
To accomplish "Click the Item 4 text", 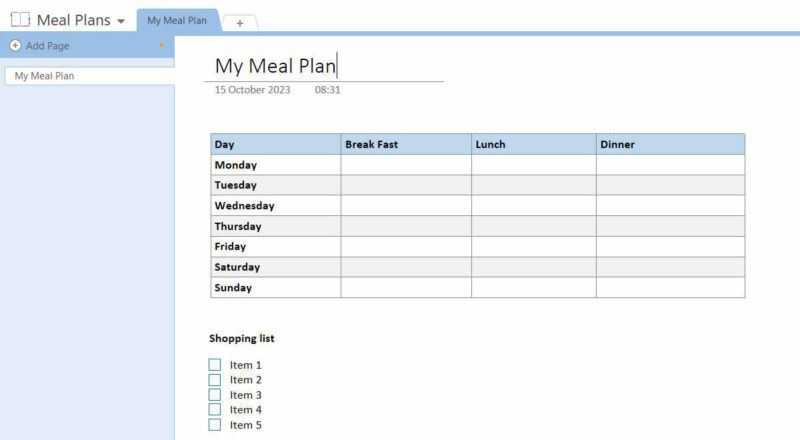I will (245, 410).
